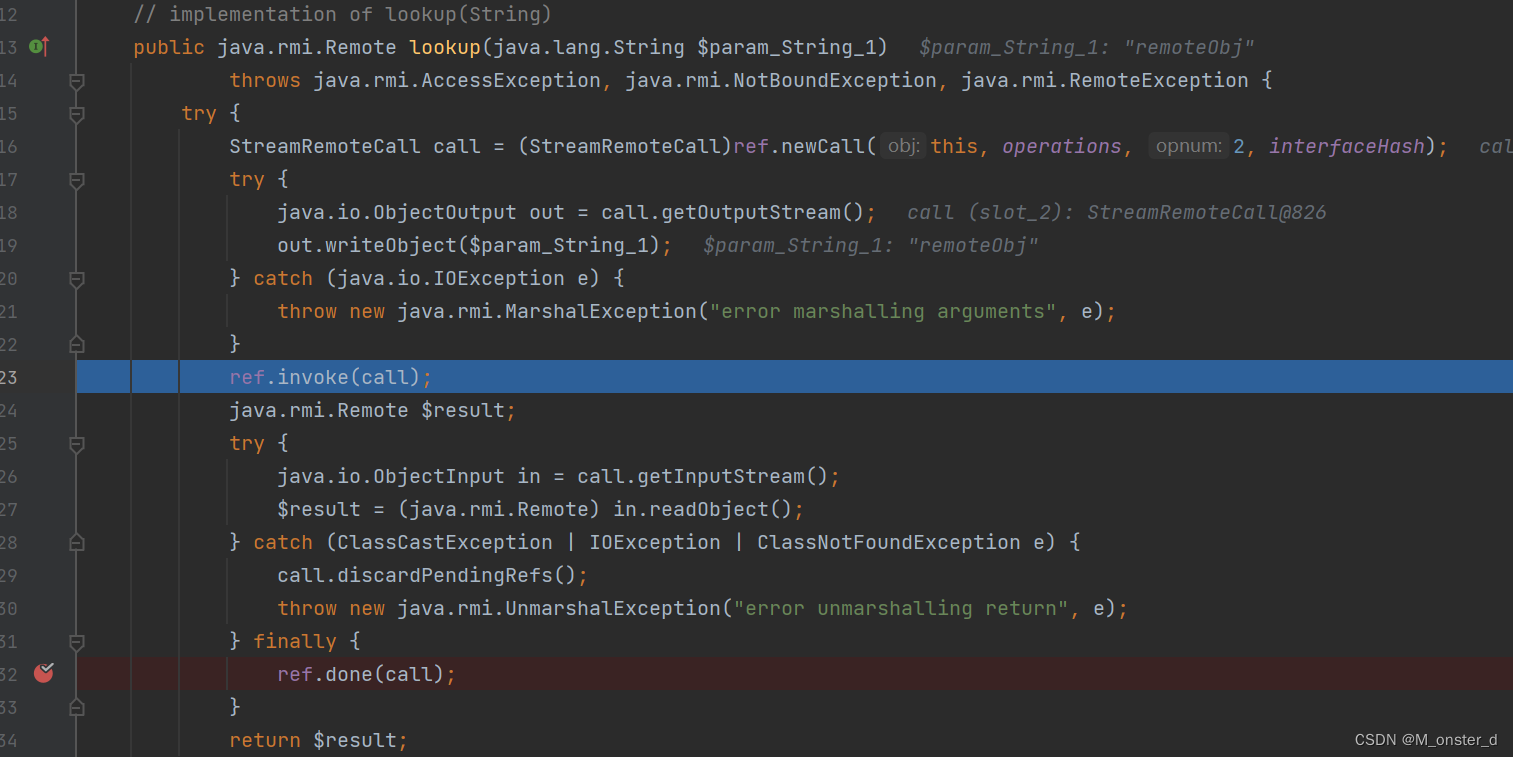This screenshot has width=1513, height=757.
Task: Click the MarshalException class name
Action: [599, 311]
